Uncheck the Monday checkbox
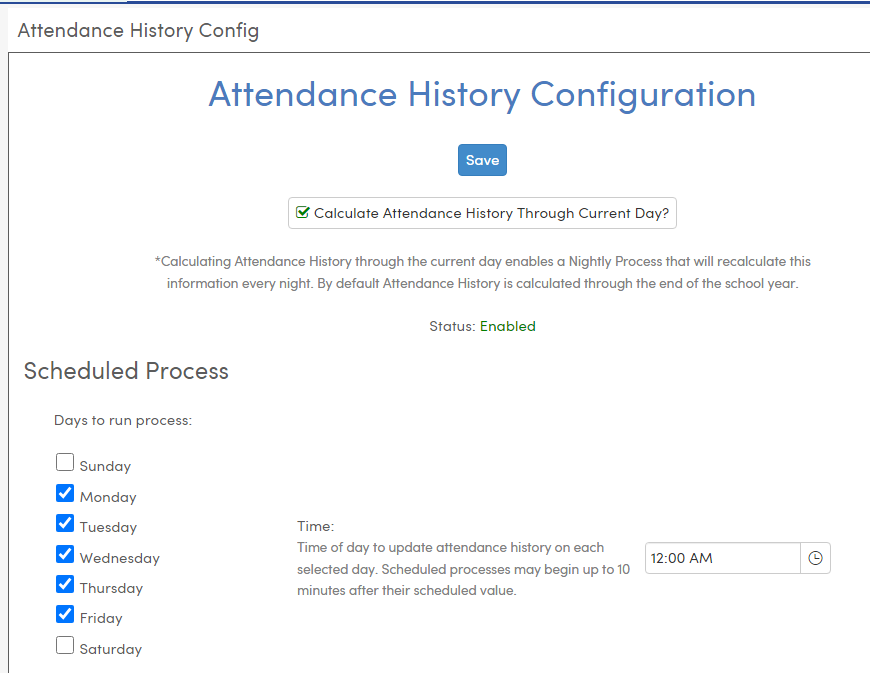The height and width of the screenshot is (673, 870). point(65,492)
